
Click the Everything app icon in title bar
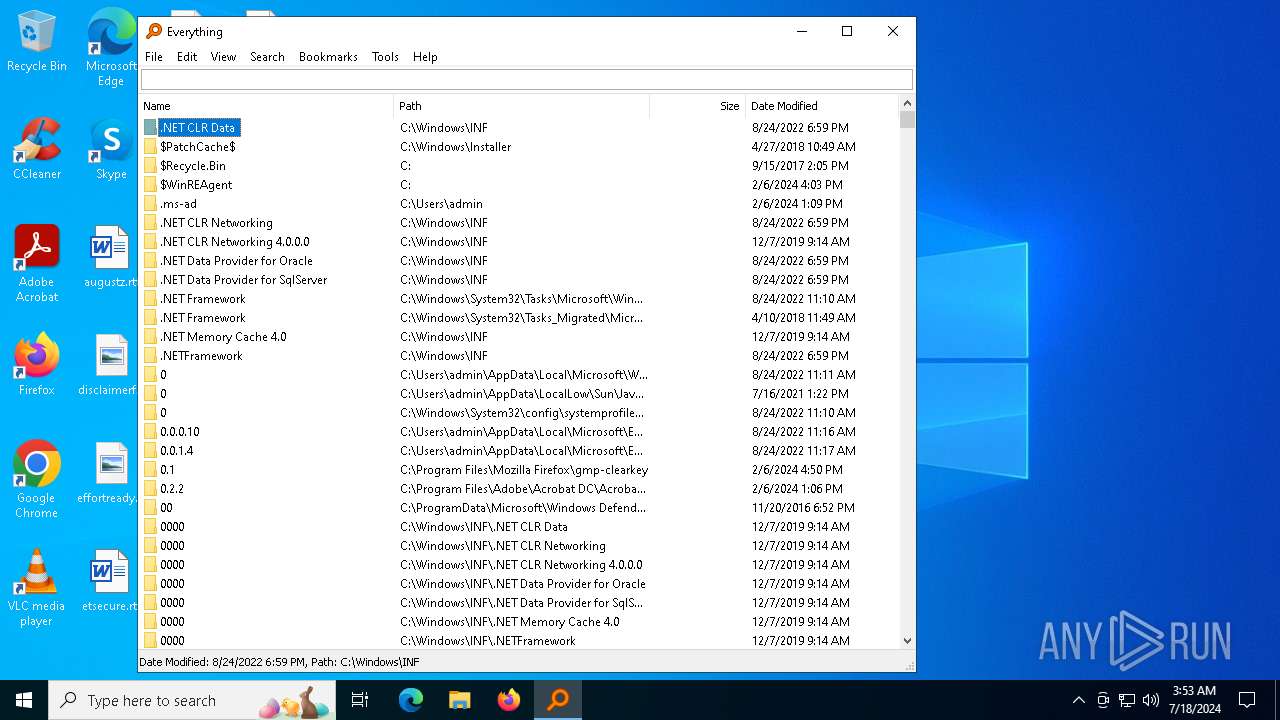(x=154, y=31)
